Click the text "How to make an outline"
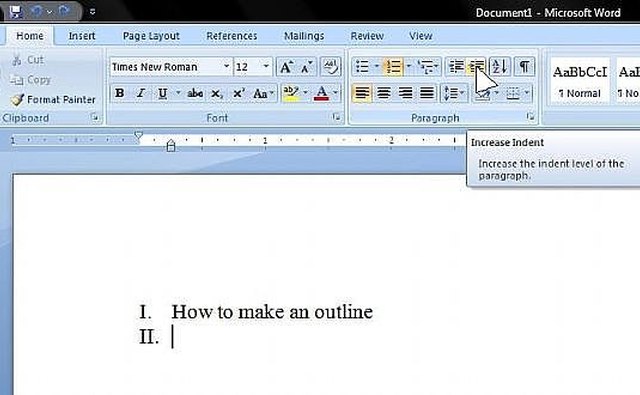This screenshot has width=640, height=395. (272, 312)
